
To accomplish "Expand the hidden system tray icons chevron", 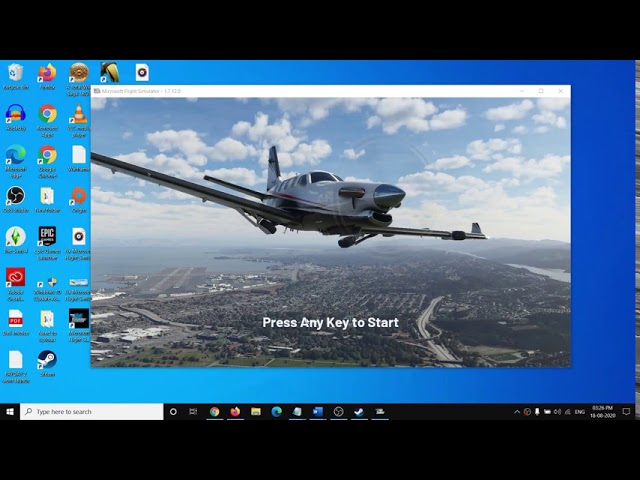I will [x=517, y=412].
